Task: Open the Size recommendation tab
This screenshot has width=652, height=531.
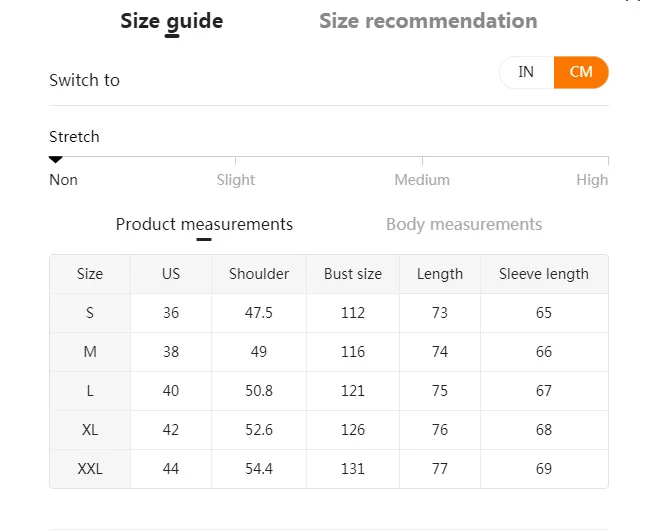Action: point(428,21)
